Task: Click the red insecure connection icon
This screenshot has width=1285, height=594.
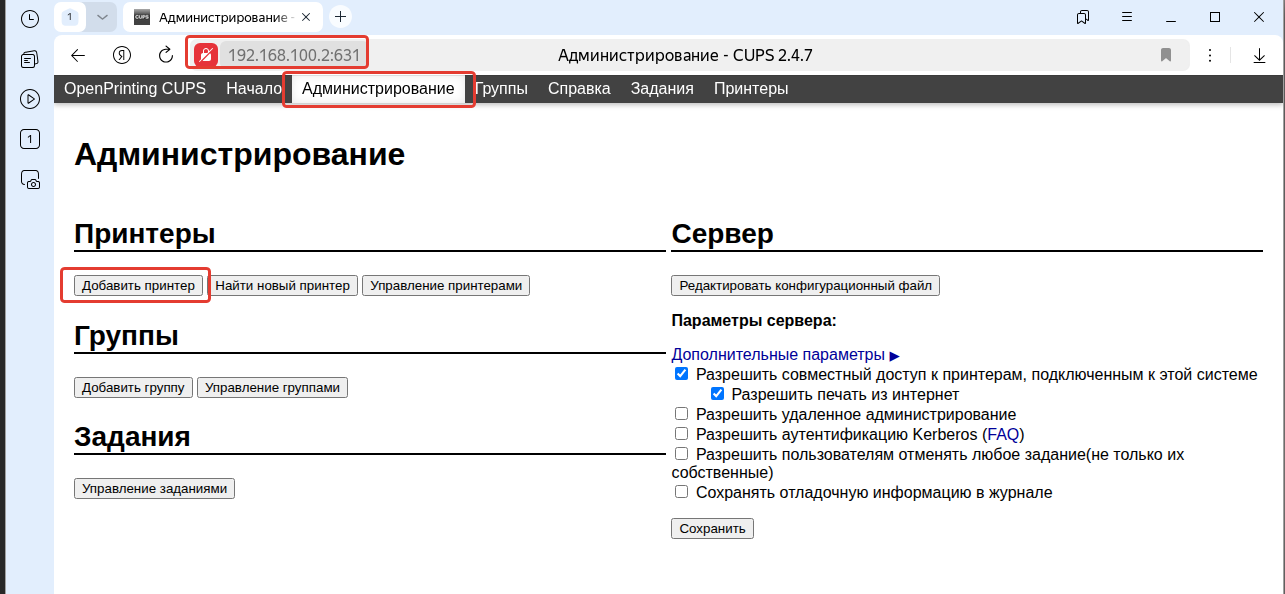Action: 206,55
